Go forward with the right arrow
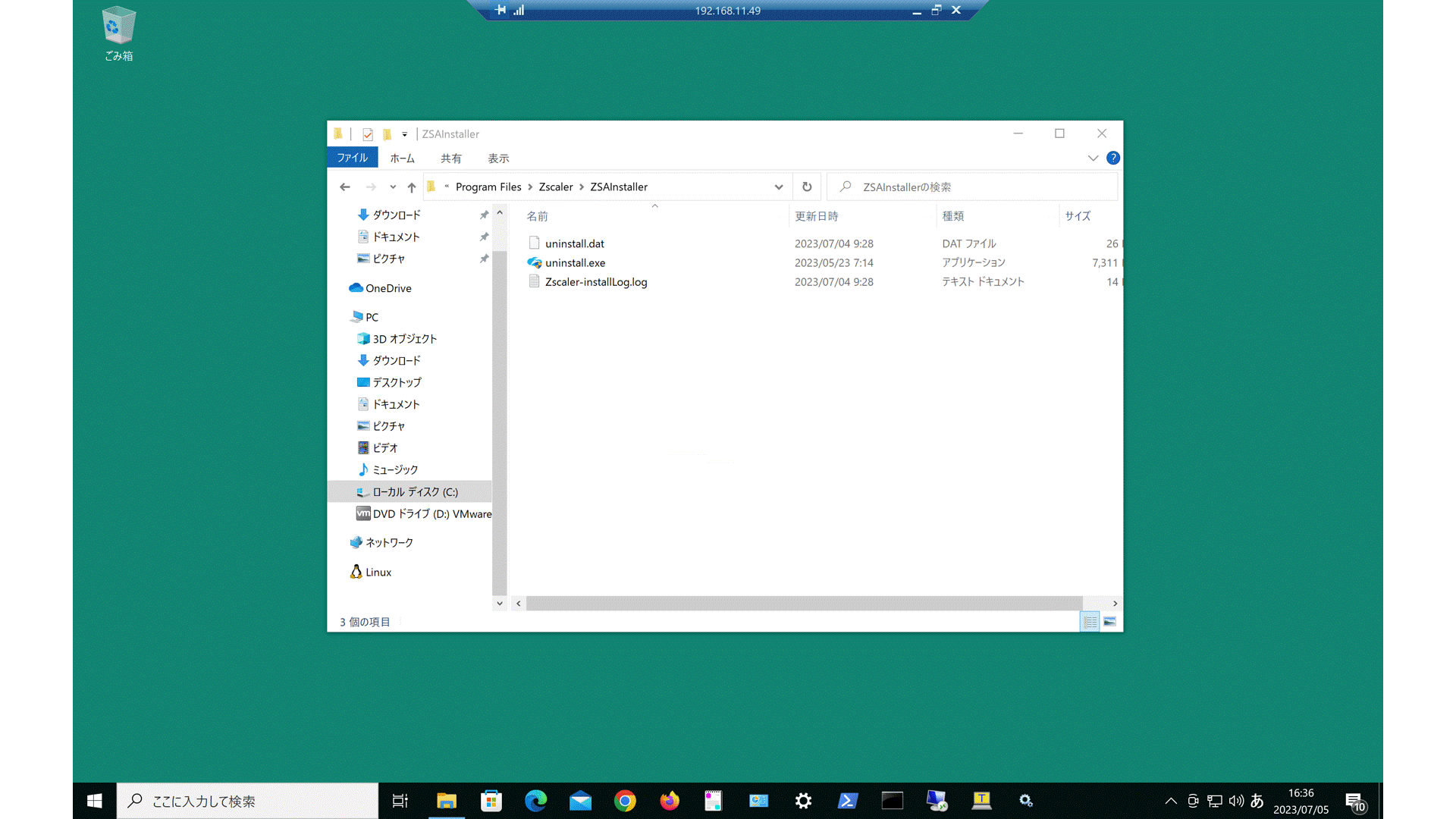The width and height of the screenshot is (1456, 819). [x=371, y=187]
